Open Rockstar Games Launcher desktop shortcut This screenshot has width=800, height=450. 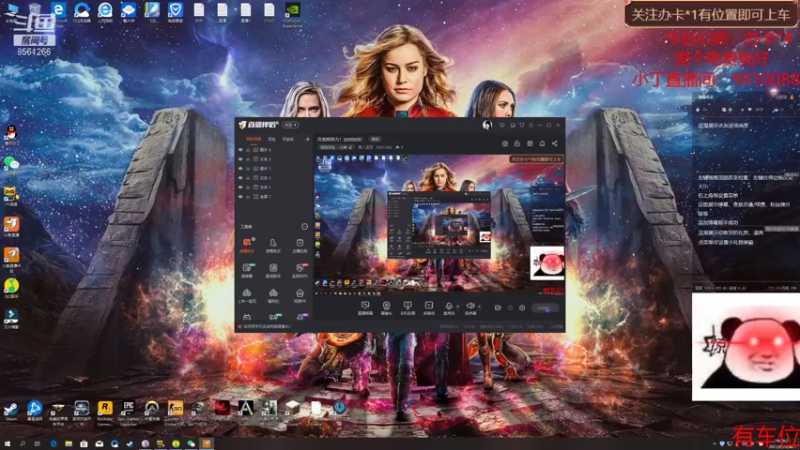tap(105, 412)
